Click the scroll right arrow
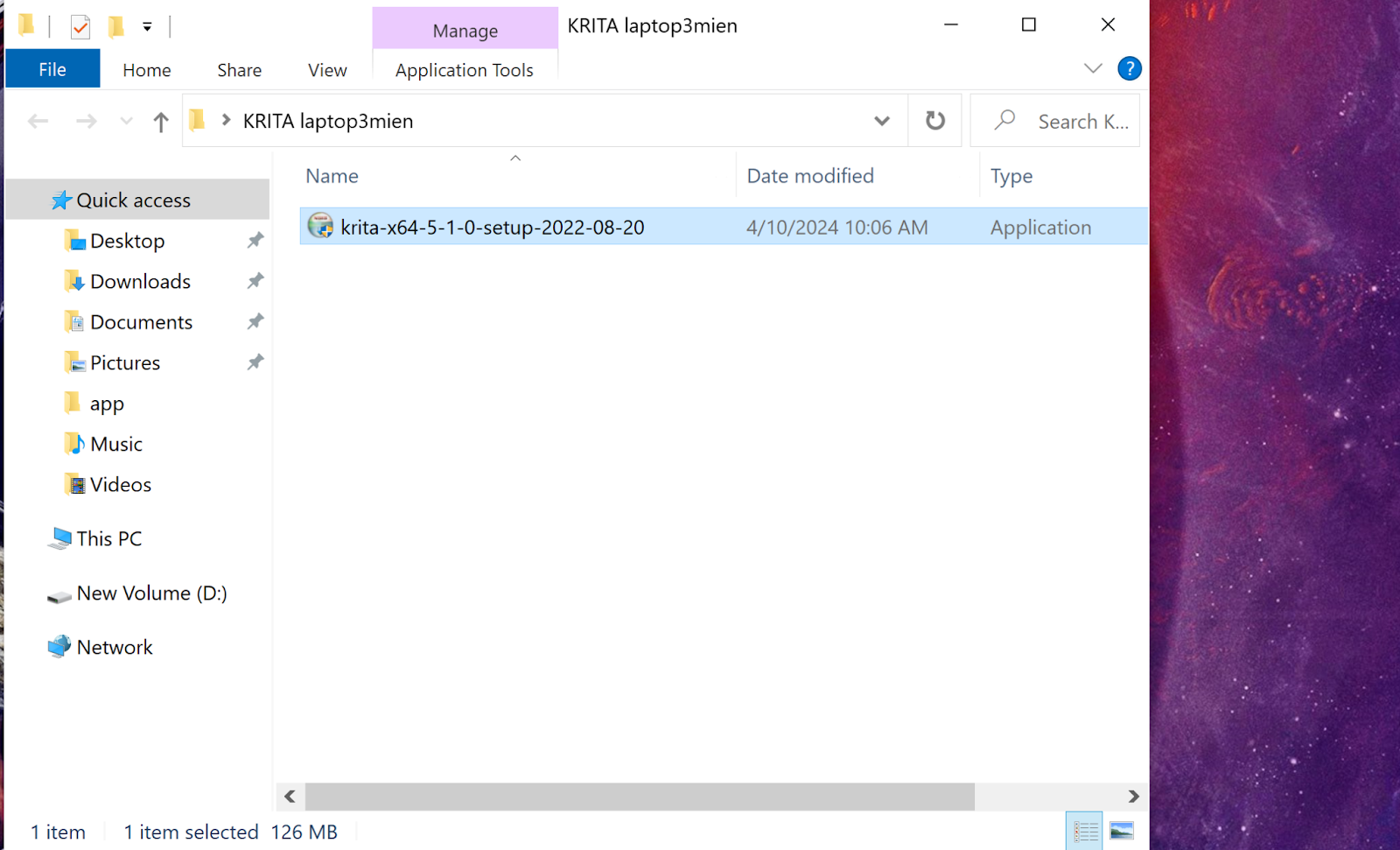1400x850 pixels. 1133,796
